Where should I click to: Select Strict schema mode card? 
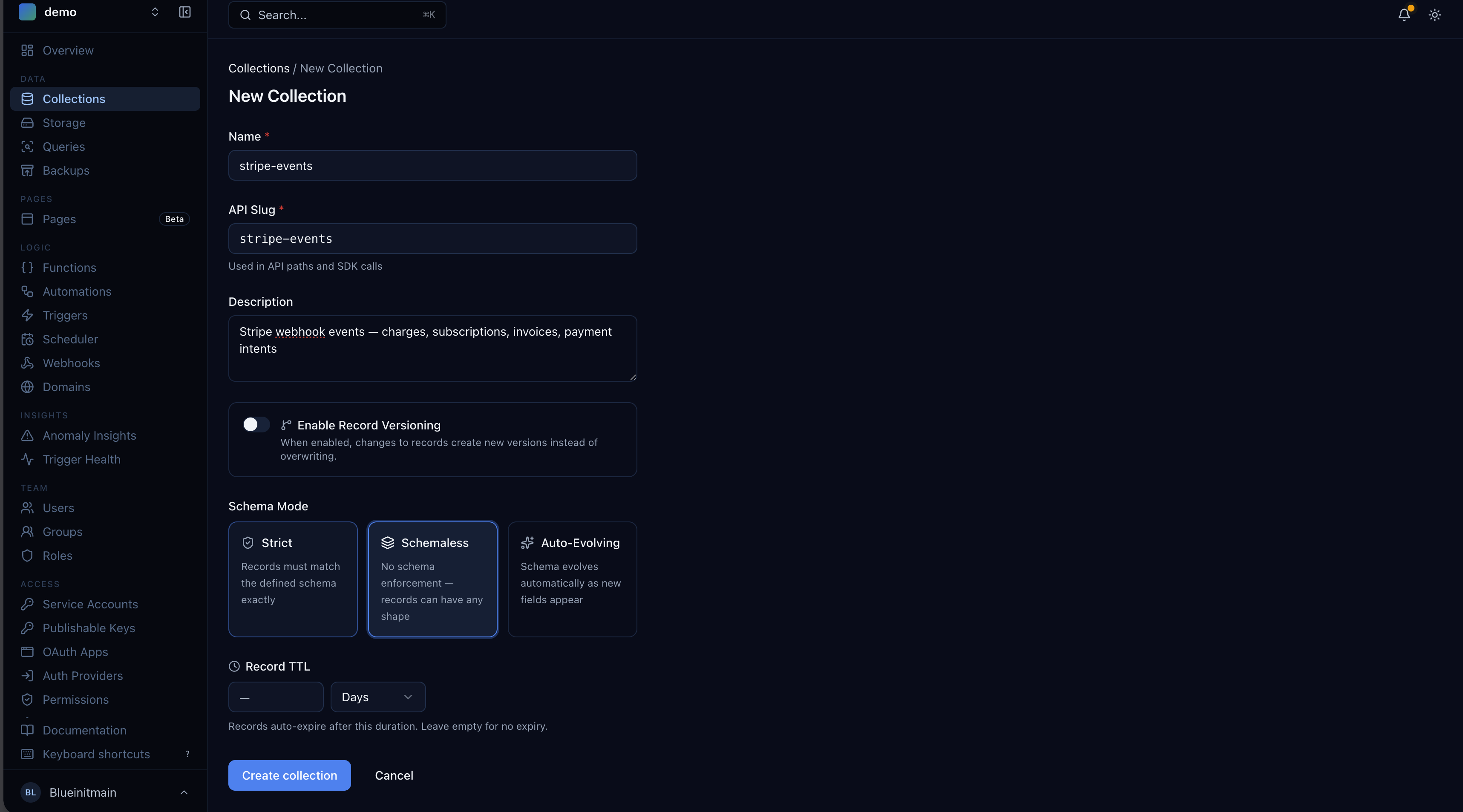tap(293, 579)
